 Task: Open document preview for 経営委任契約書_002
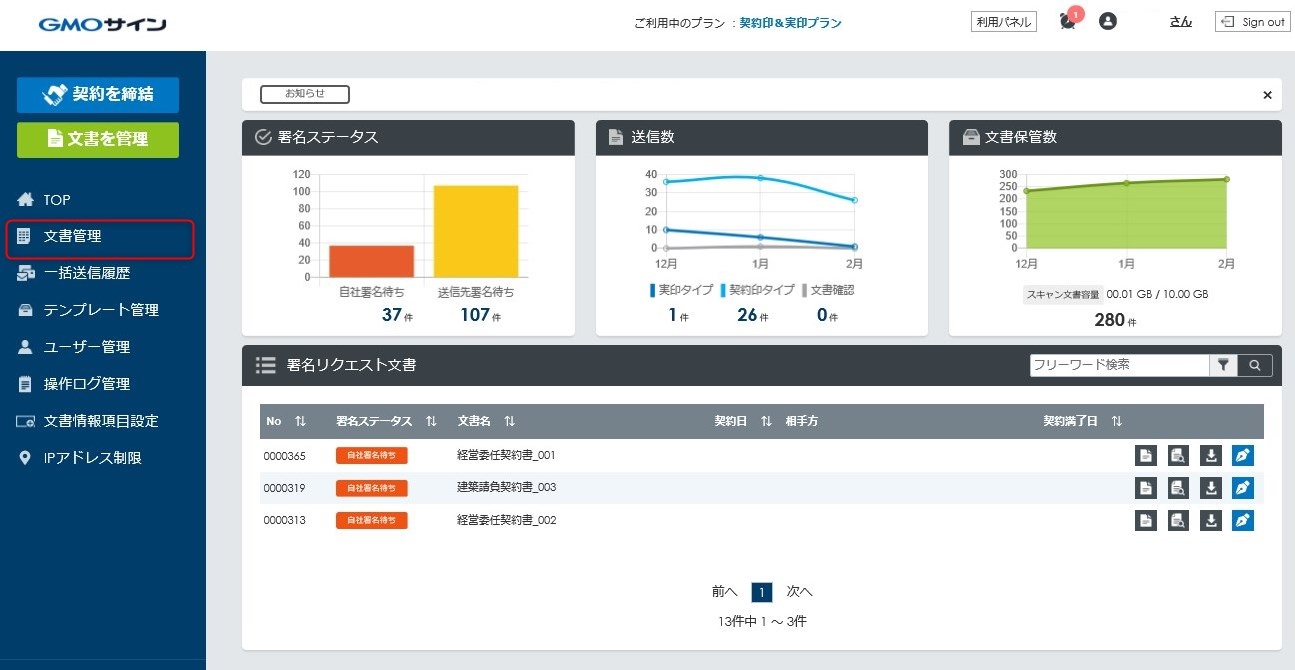click(x=1178, y=520)
